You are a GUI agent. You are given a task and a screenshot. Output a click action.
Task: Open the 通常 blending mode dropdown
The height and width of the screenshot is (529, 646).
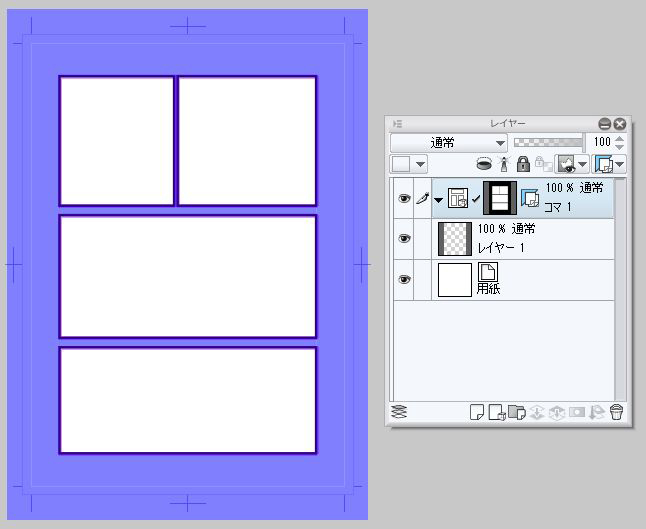(x=449, y=143)
